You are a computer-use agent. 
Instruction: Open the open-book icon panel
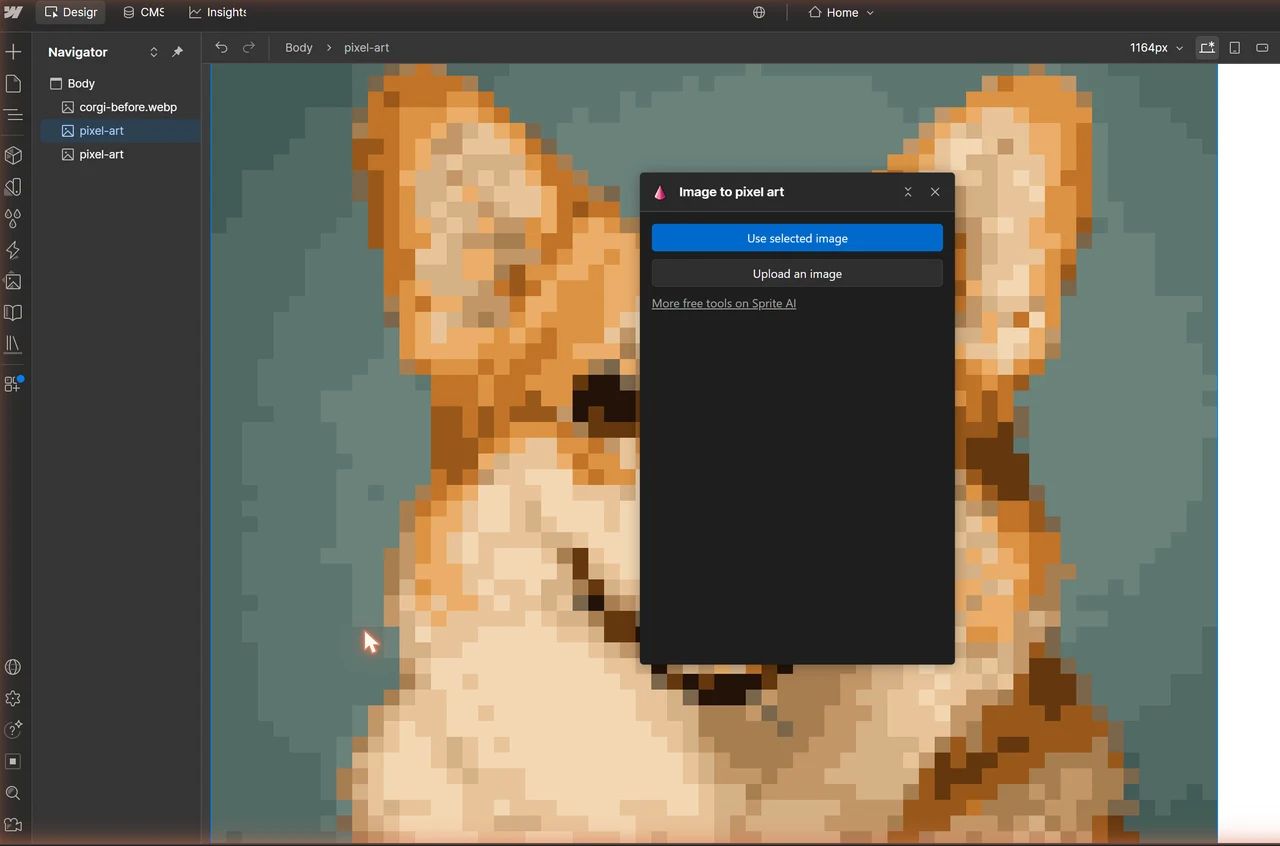pyautogui.click(x=13, y=312)
